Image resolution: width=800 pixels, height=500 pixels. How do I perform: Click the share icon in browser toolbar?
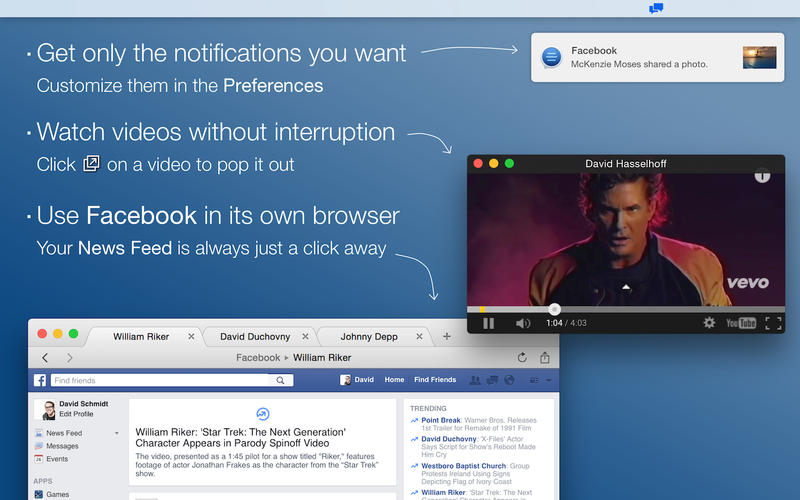545,357
